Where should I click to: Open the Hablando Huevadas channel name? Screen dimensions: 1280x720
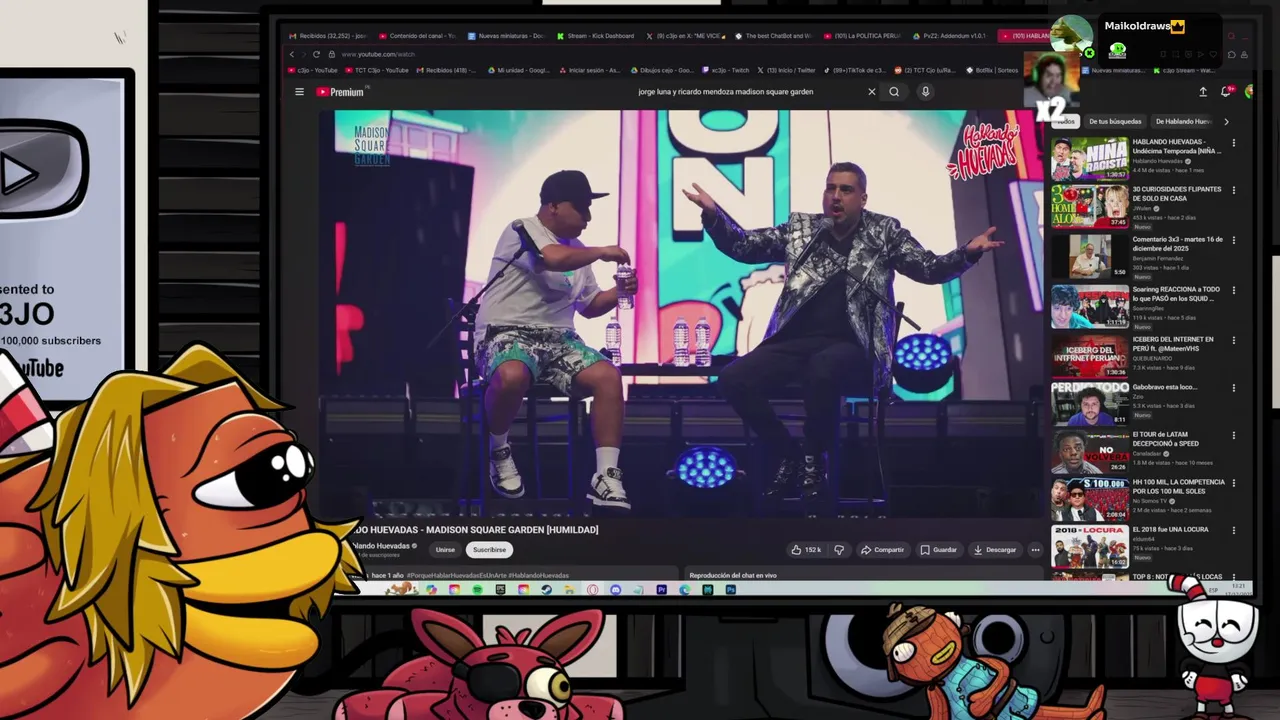[x=380, y=546]
